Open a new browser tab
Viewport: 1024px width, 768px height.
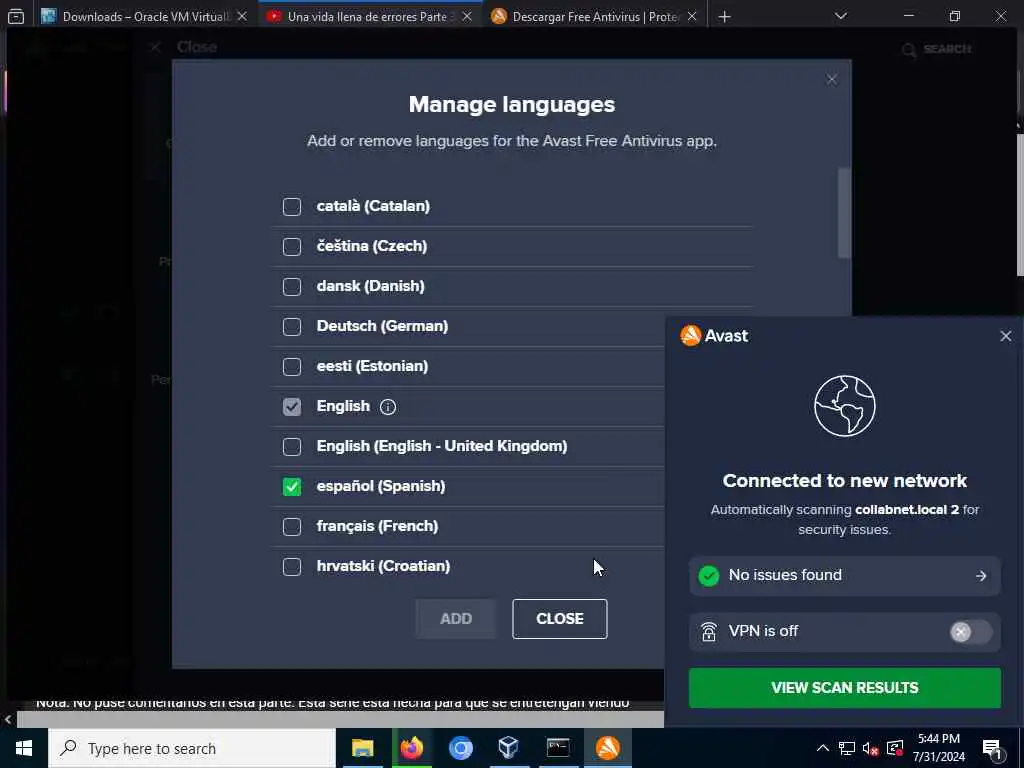(x=724, y=16)
